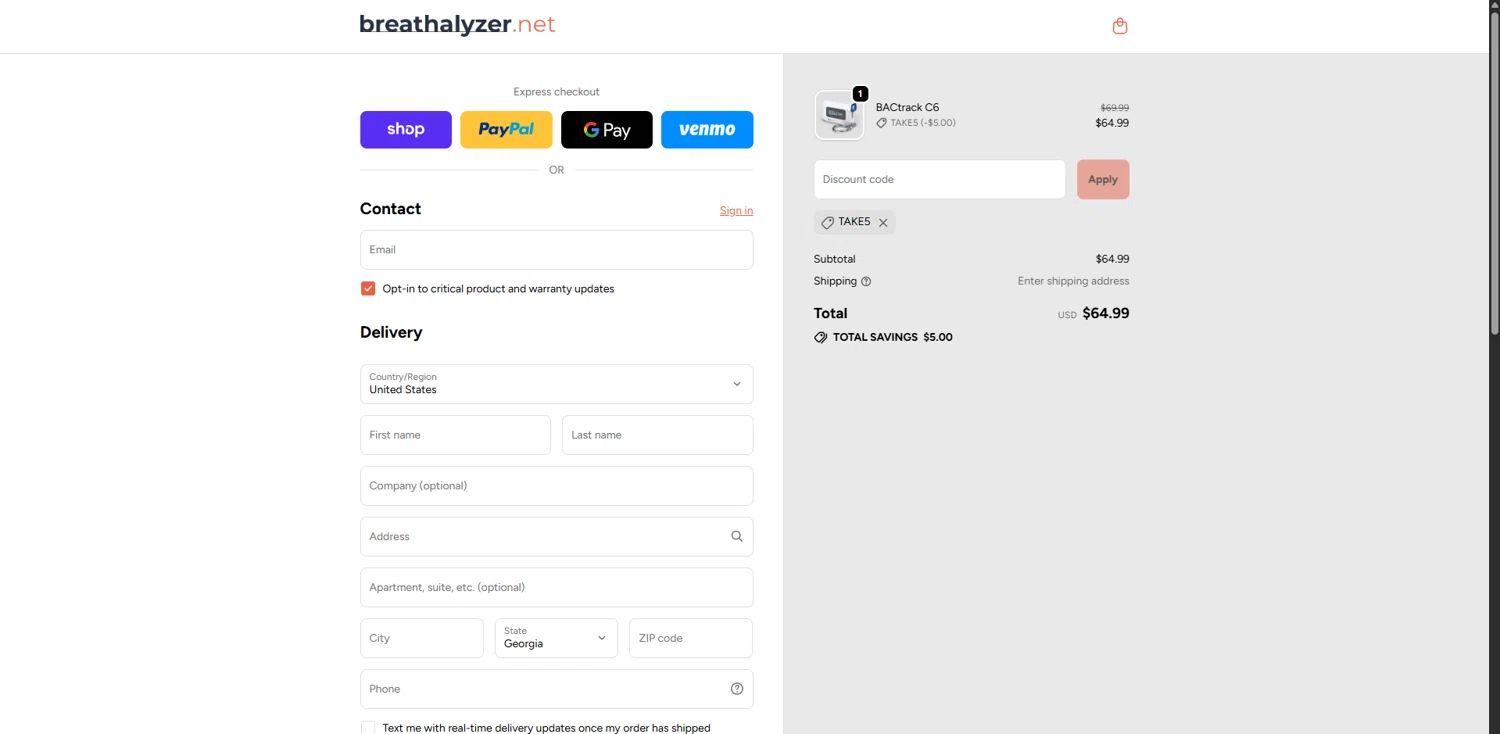Click the phone field help question icon

pyautogui.click(x=737, y=689)
